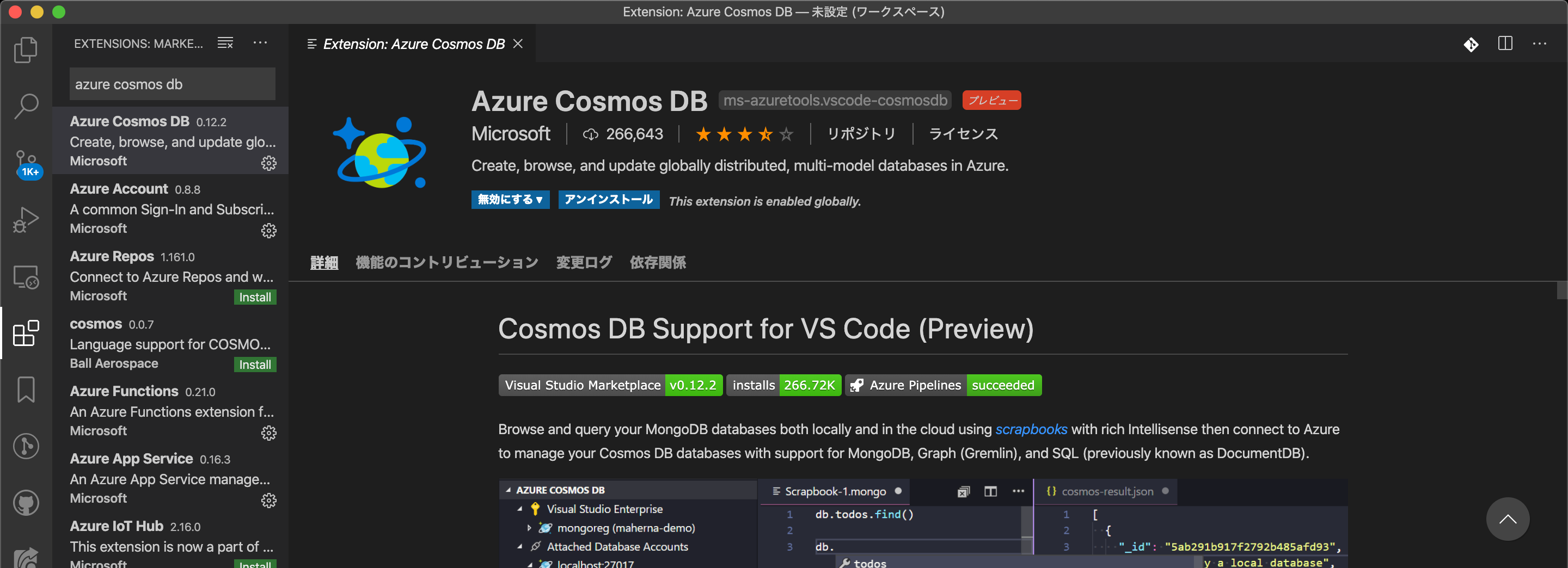Select Azure IoT Hub extension in list

tap(170, 541)
